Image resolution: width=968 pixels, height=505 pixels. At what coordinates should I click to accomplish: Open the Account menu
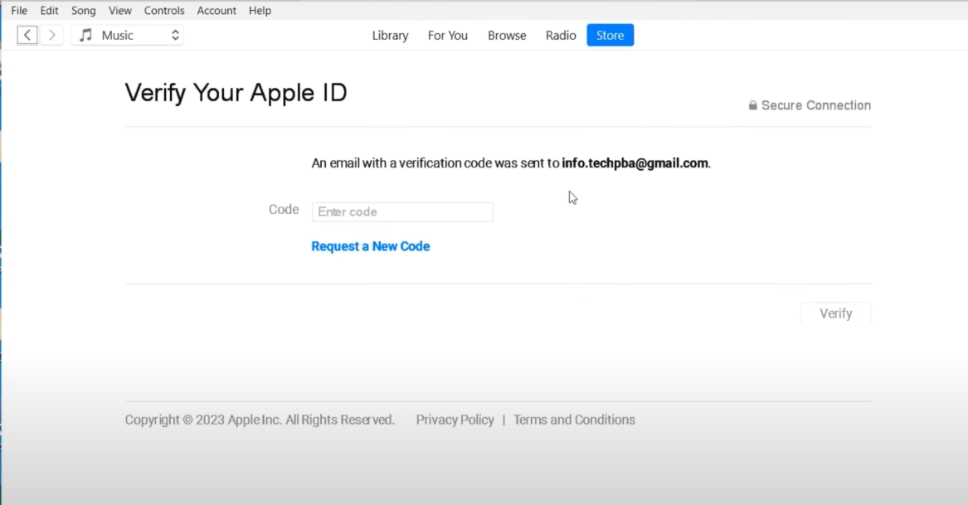point(217,10)
